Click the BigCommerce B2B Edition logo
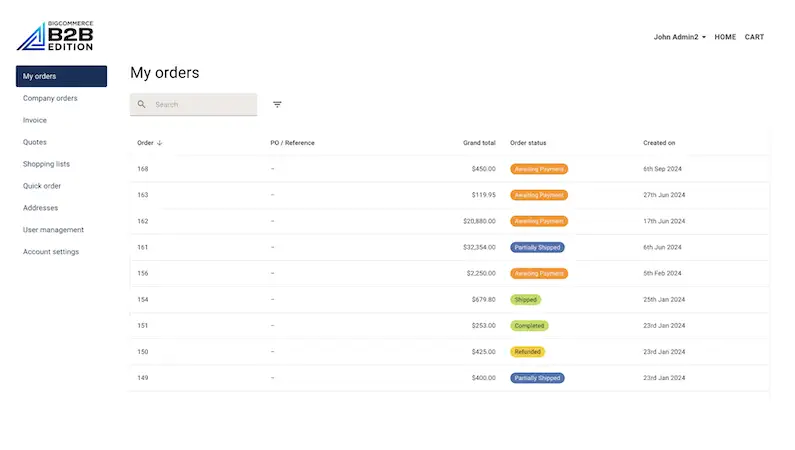The width and height of the screenshot is (795, 450). pyautogui.click(x=54, y=35)
